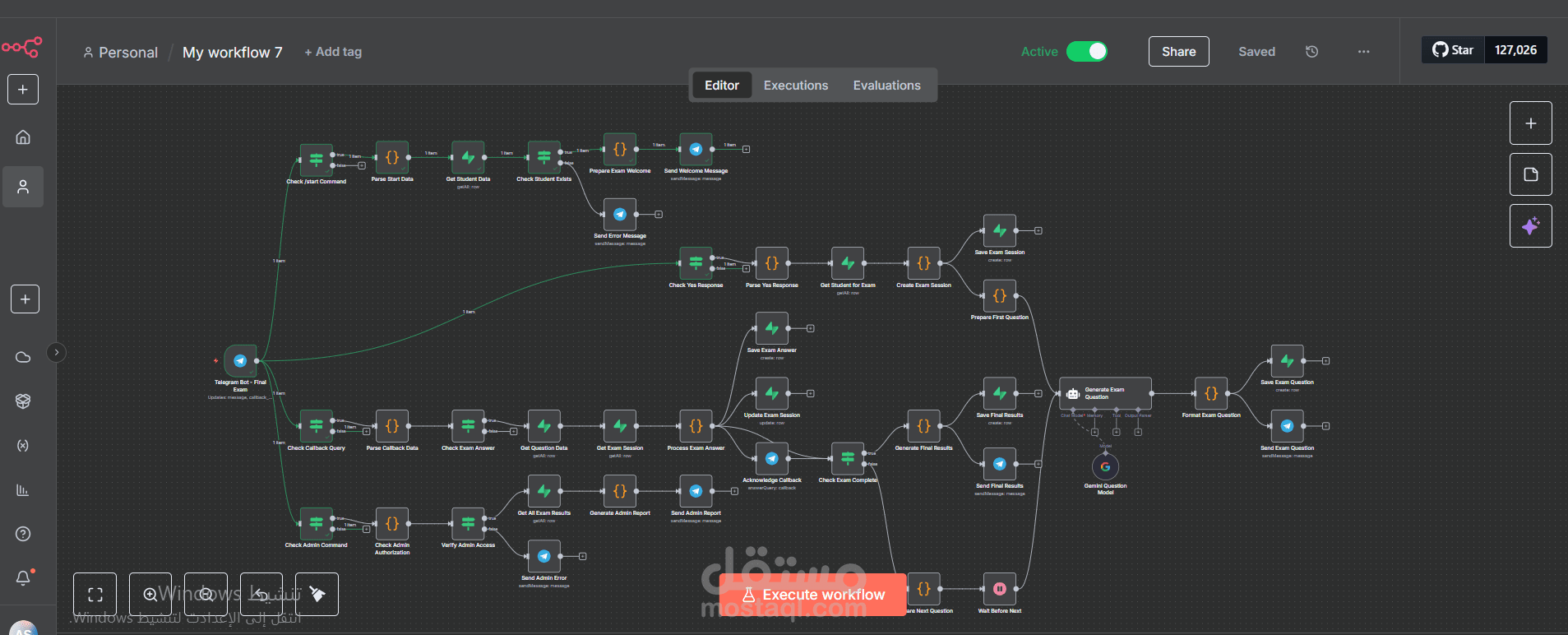Viewport: 1568px width, 635px height.
Task: Select the Check Callback Query node
Action: coord(316,426)
